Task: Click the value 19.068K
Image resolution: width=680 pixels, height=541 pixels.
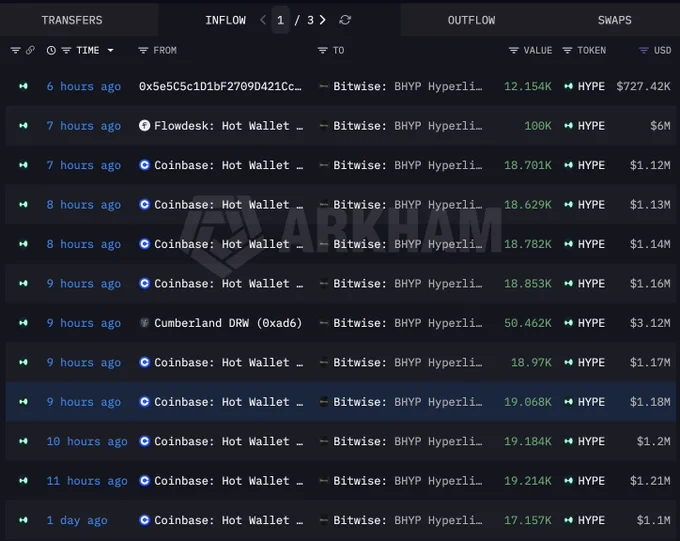Action: click(528, 402)
